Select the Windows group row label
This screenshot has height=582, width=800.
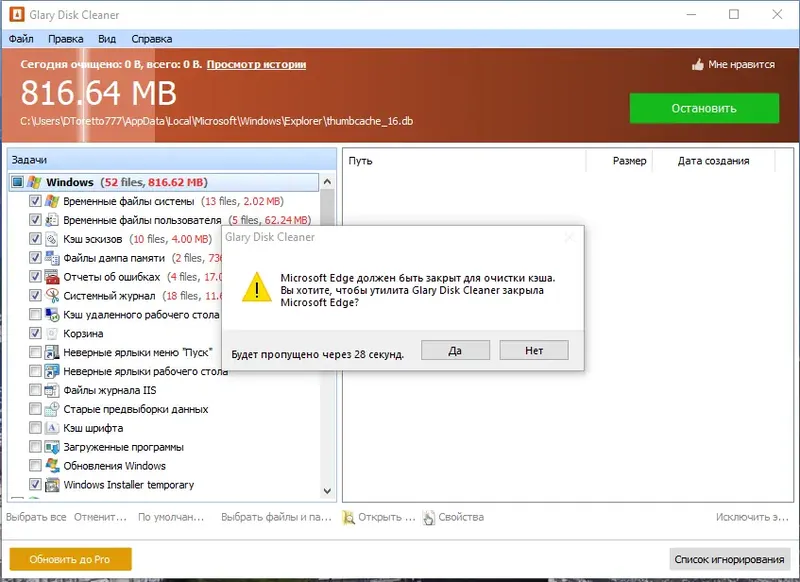70,182
